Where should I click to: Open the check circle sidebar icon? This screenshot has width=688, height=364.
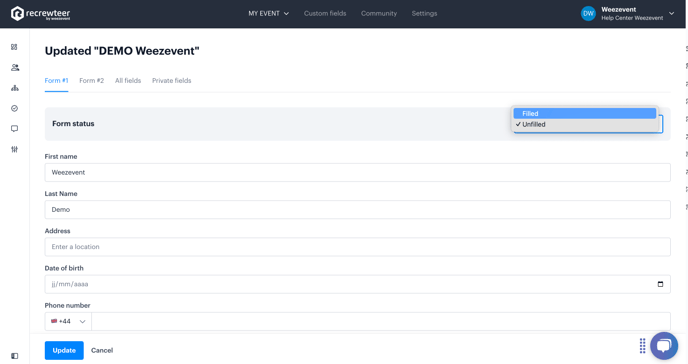pos(14,108)
